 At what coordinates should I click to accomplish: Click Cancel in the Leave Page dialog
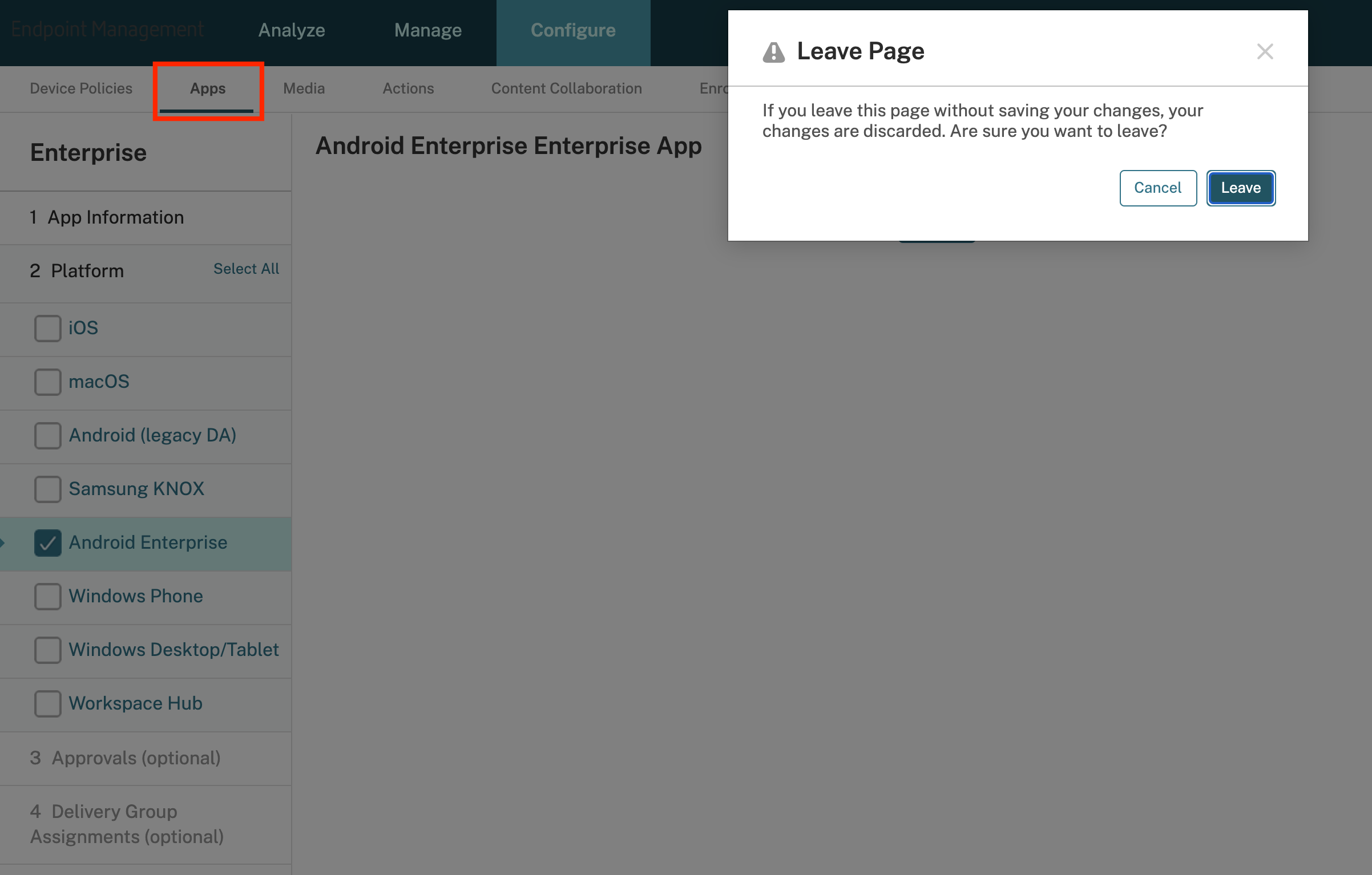[1157, 188]
